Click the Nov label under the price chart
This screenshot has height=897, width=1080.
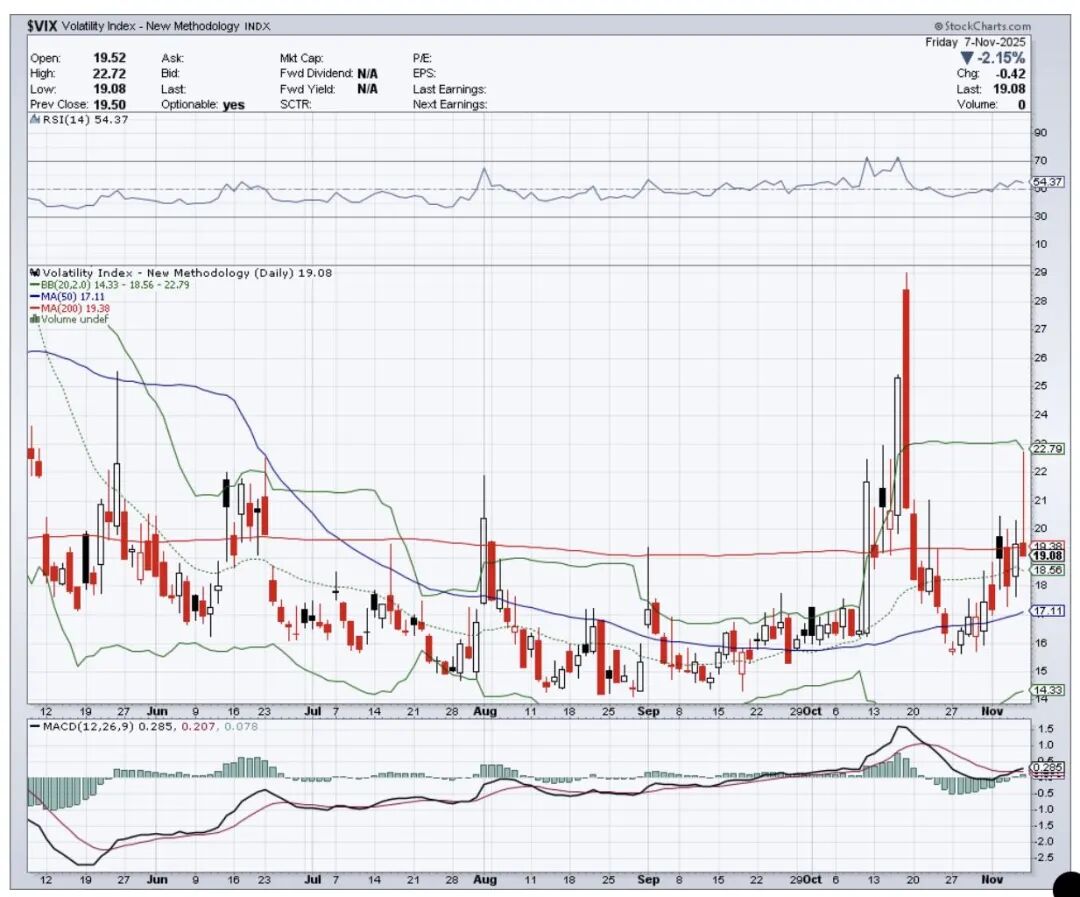click(x=992, y=711)
